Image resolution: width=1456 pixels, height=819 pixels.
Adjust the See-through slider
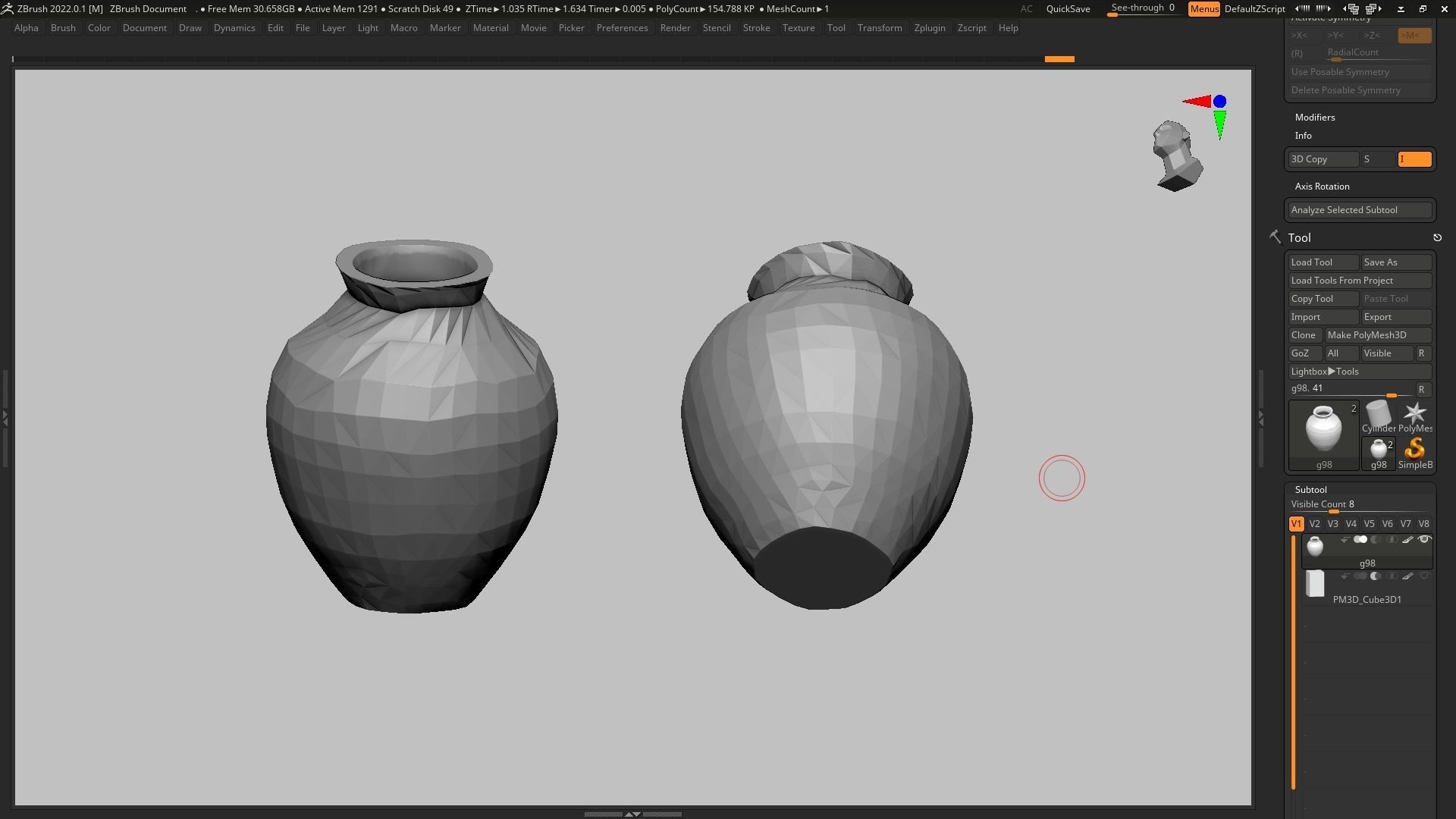click(x=1142, y=9)
